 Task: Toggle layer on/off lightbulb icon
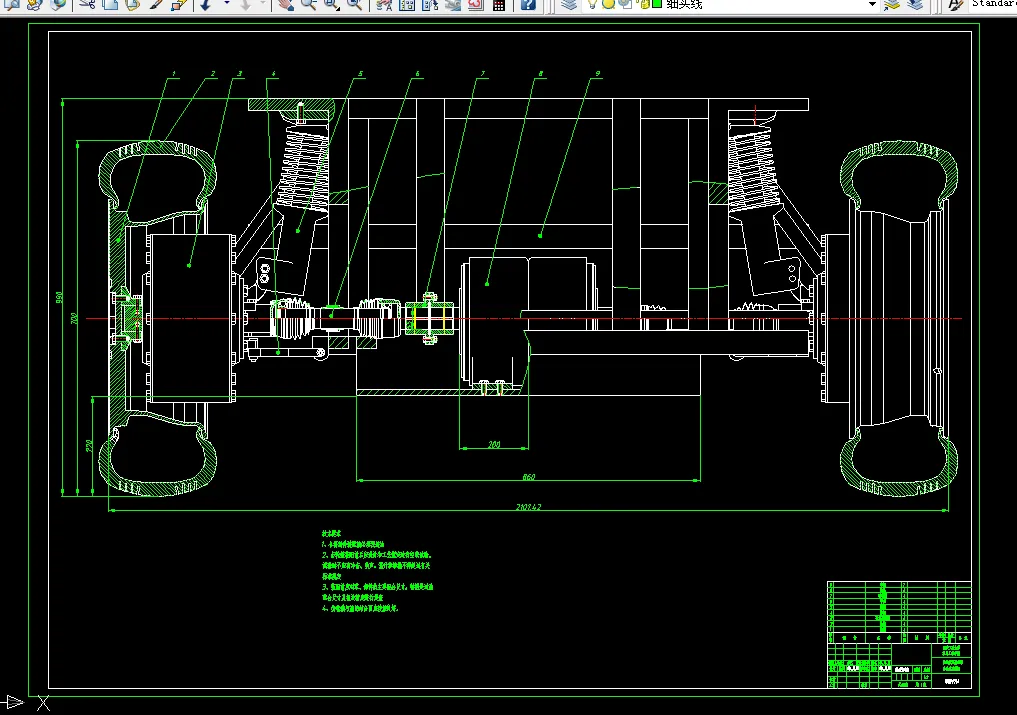592,4
